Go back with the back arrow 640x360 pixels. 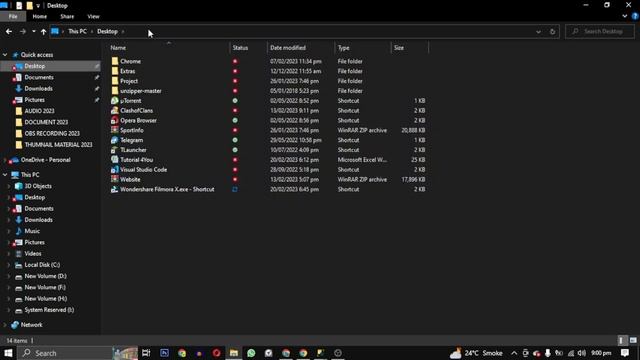[9, 31]
